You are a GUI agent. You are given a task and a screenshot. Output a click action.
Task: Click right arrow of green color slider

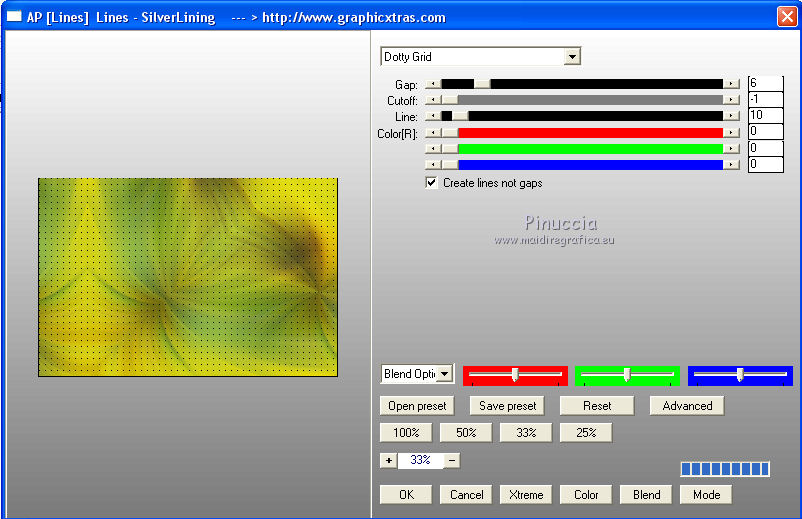pos(731,149)
